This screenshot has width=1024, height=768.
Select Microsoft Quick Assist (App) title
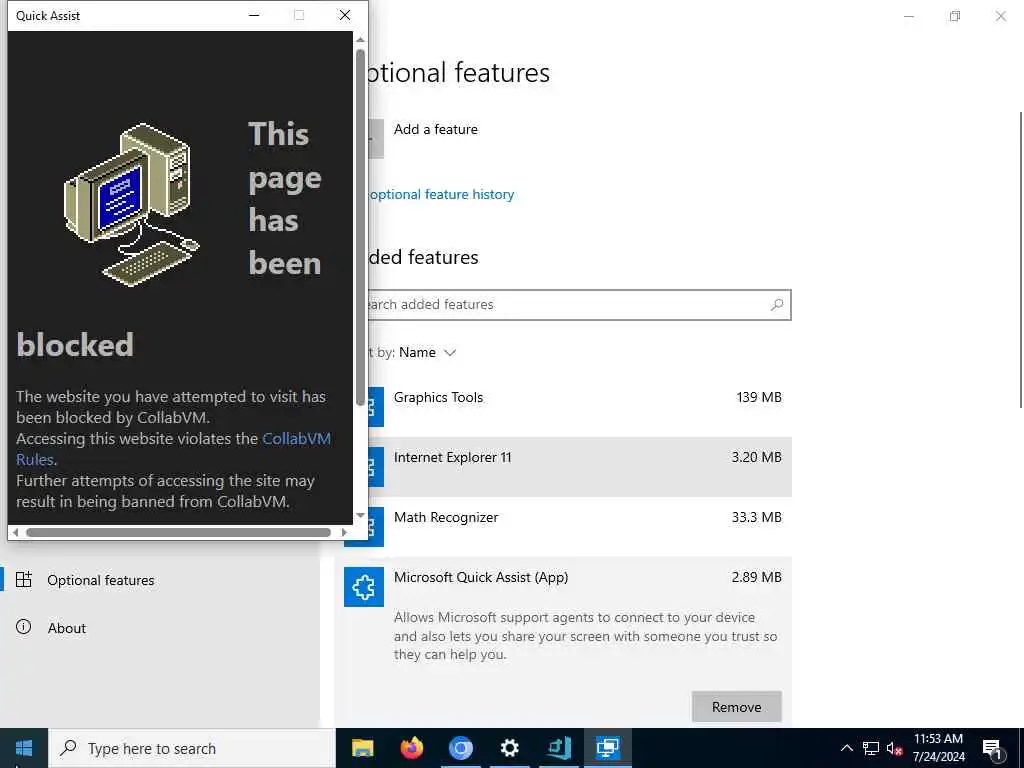coord(481,577)
